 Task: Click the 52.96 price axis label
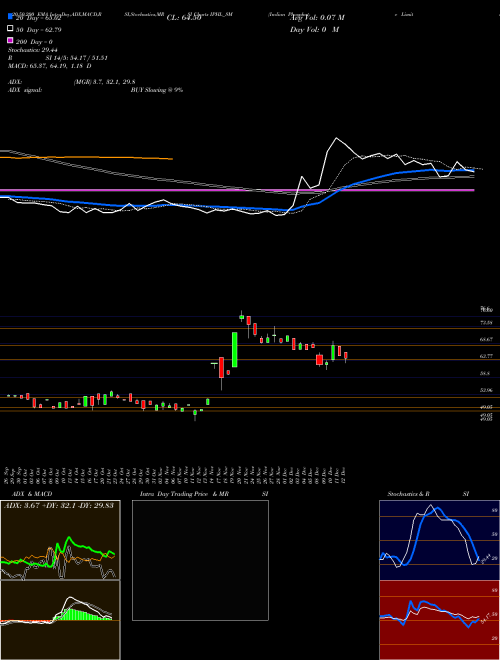click(x=486, y=390)
